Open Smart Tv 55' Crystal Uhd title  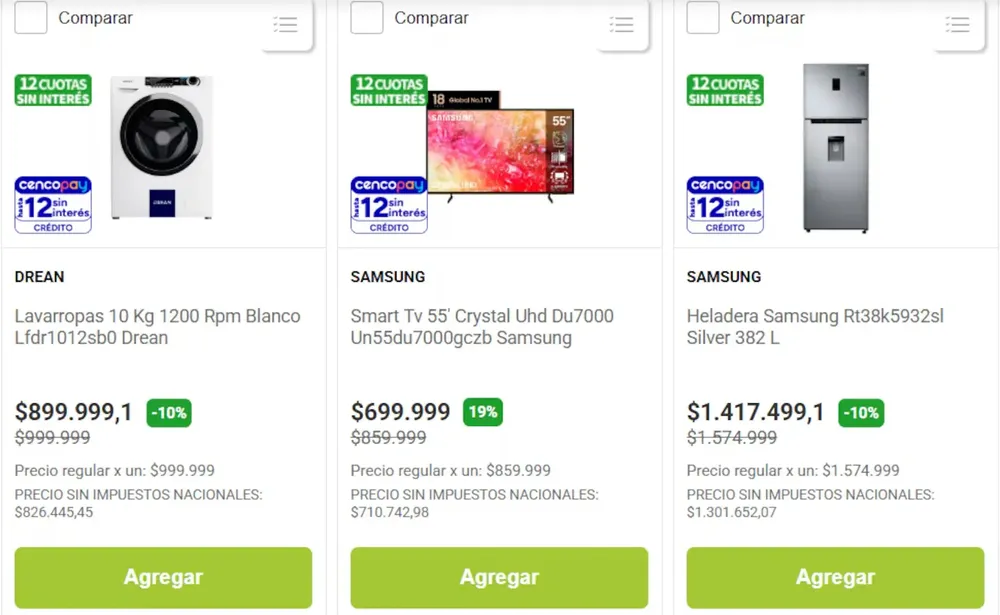click(482, 327)
